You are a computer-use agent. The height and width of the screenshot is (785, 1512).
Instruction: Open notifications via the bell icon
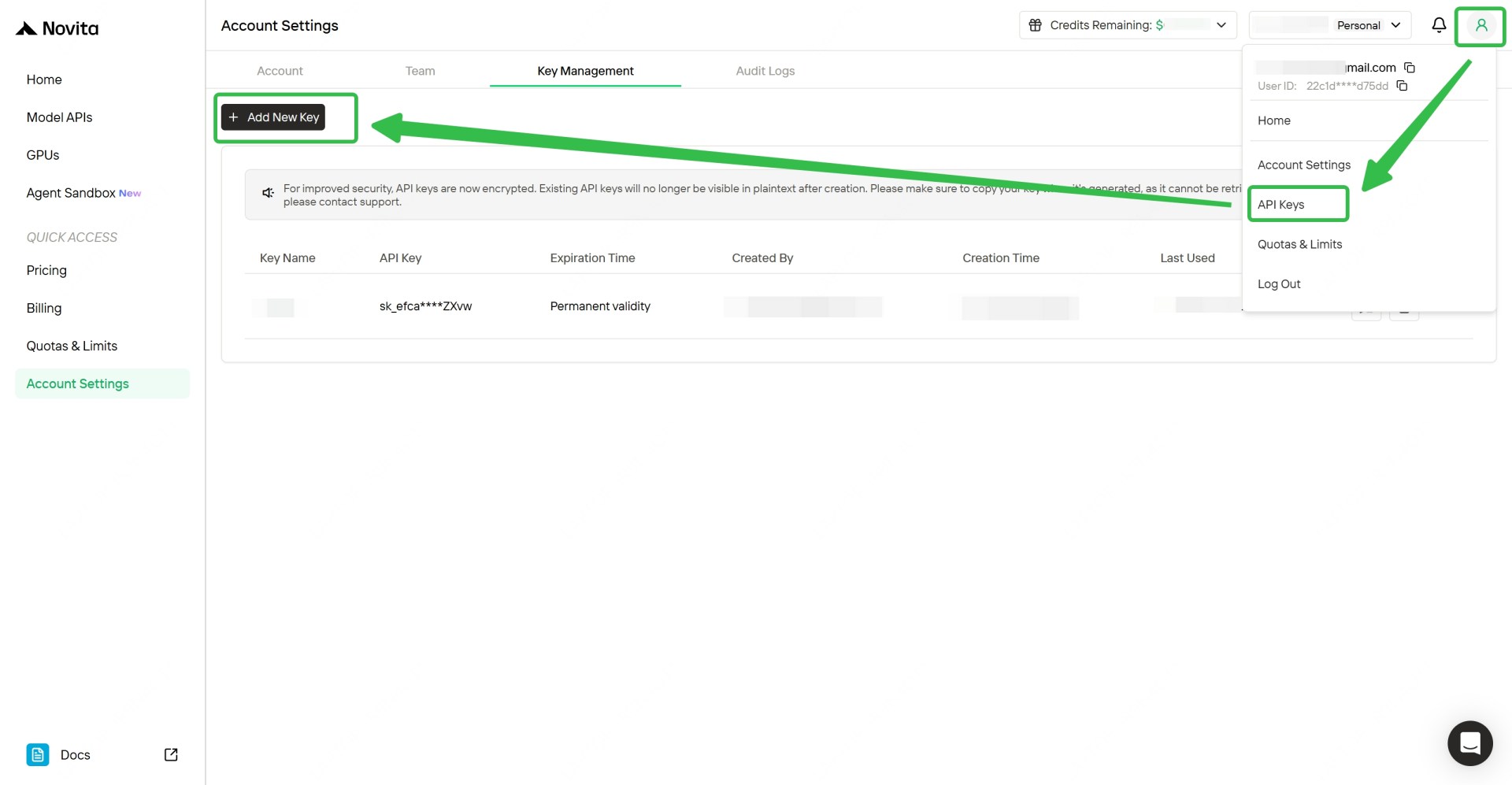(x=1439, y=24)
